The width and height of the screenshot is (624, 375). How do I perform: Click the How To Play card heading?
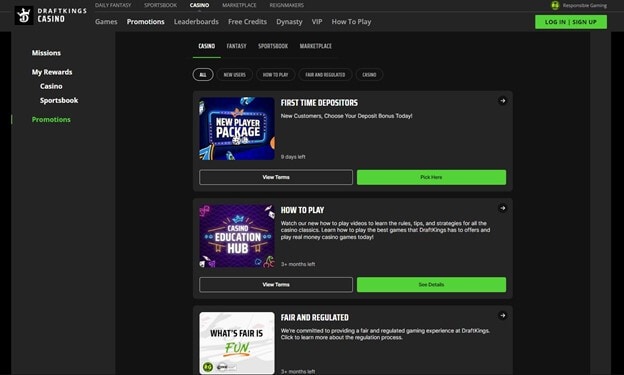pyautogui.click(x=302, y=210)
